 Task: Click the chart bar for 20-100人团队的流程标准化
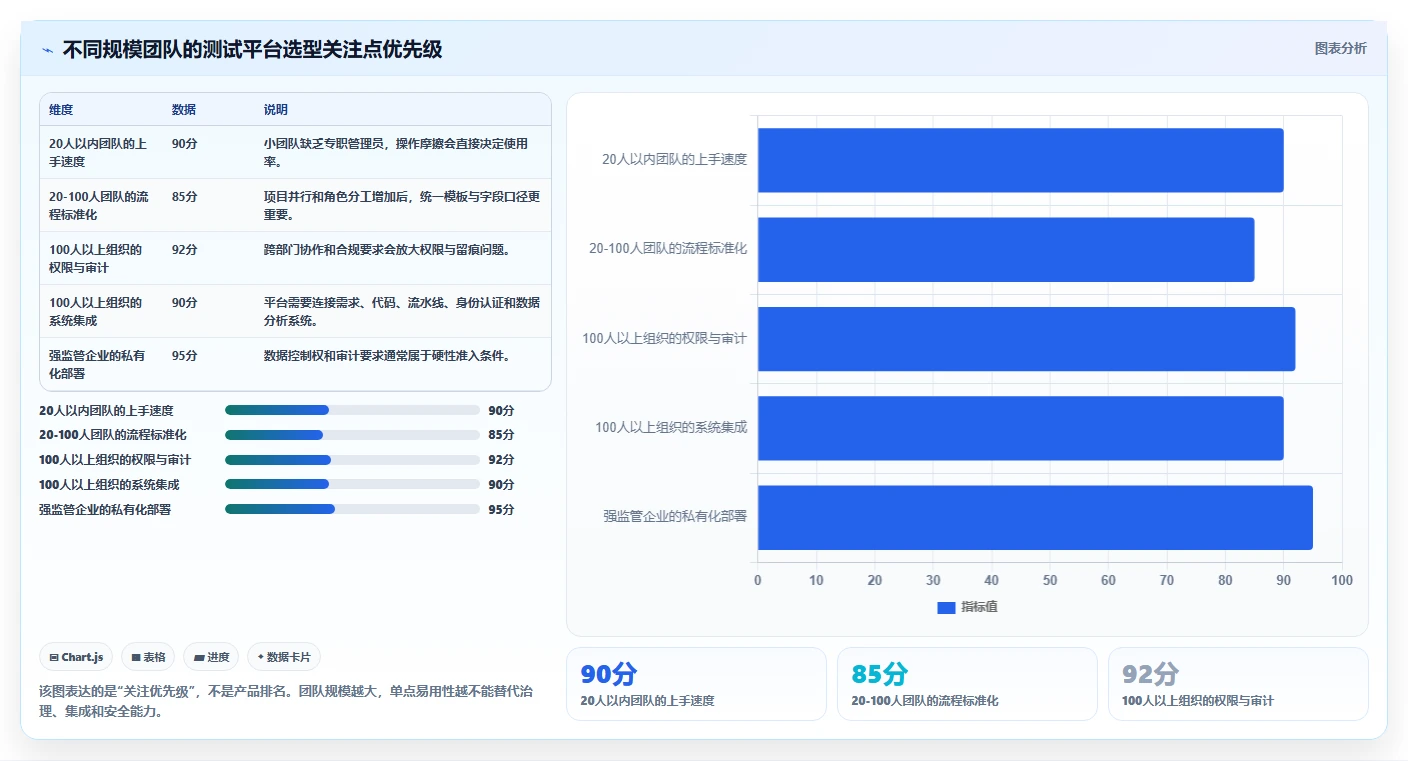point(1006,249)
